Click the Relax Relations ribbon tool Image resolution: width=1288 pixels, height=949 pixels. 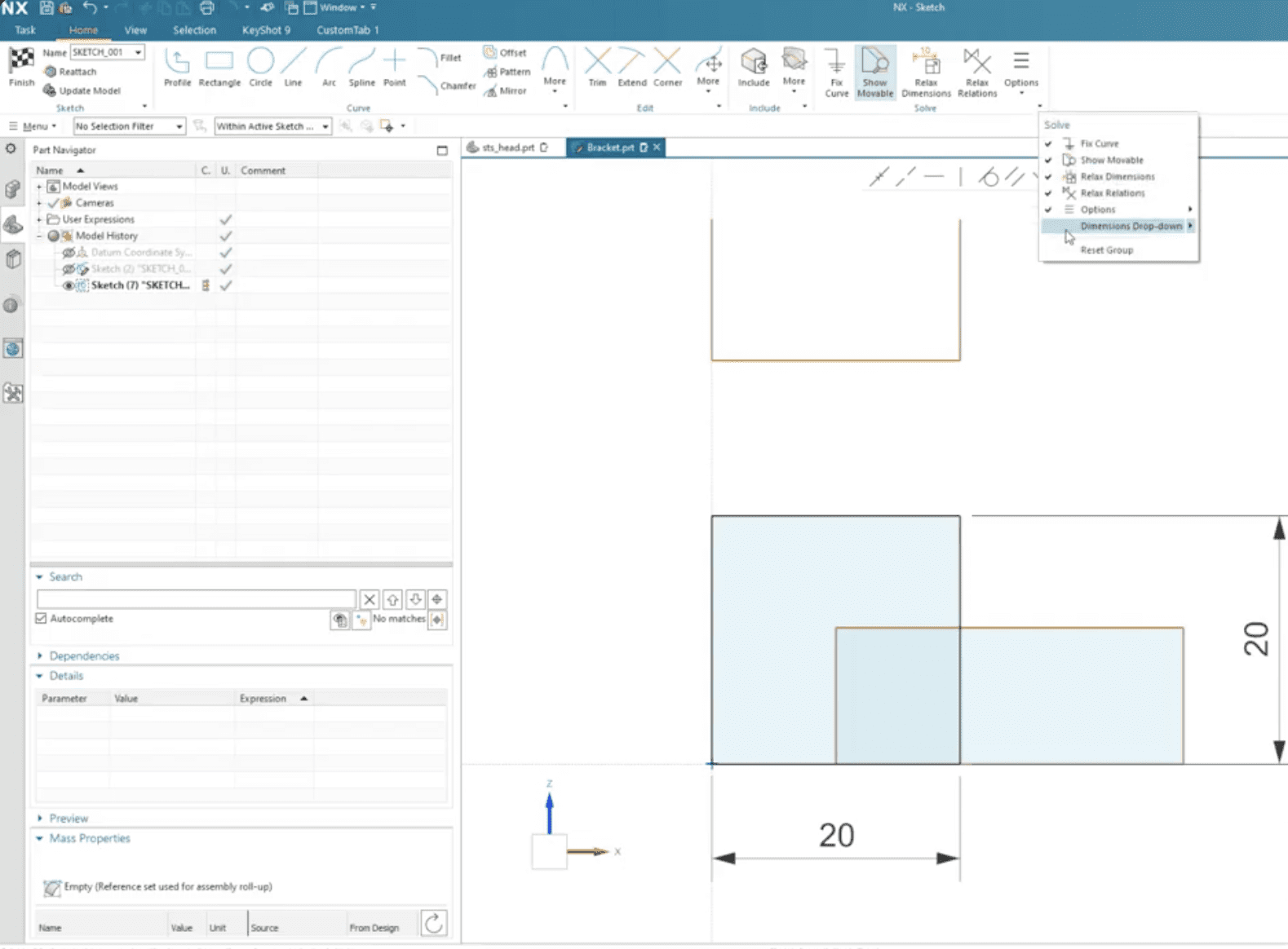(x=977, y=72)
